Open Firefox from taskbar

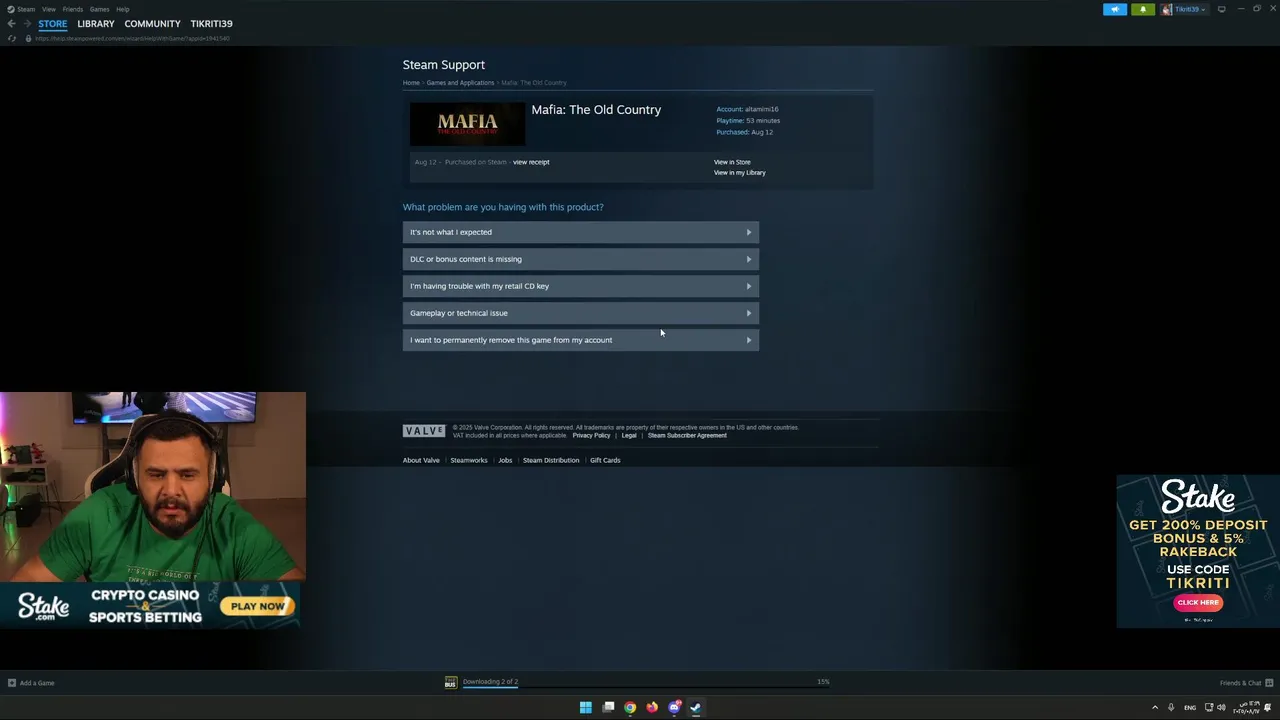[x=652, y=707]
